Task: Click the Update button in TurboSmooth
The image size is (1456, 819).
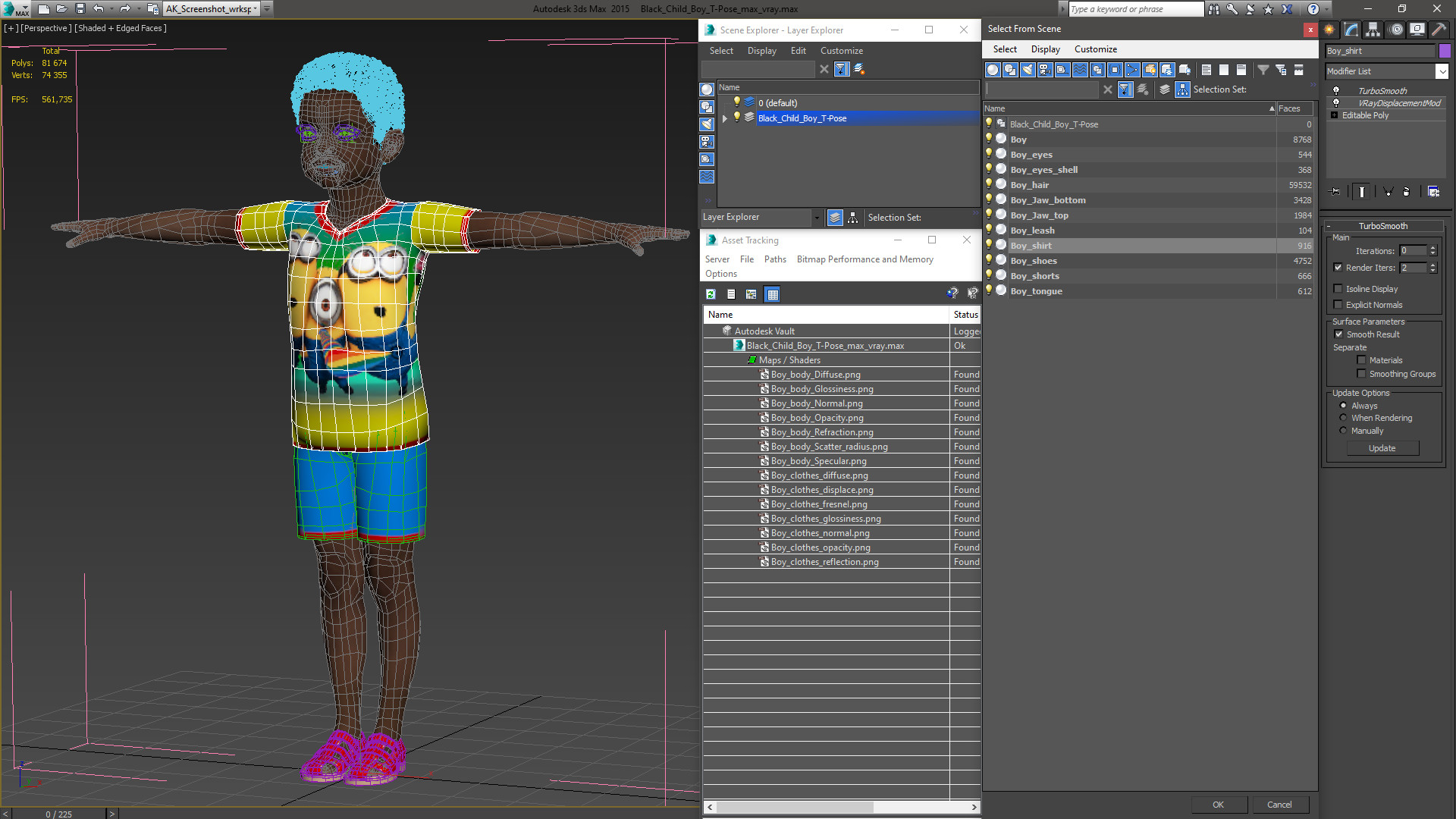Action: pyautogui.click(x=1382, y=448)
